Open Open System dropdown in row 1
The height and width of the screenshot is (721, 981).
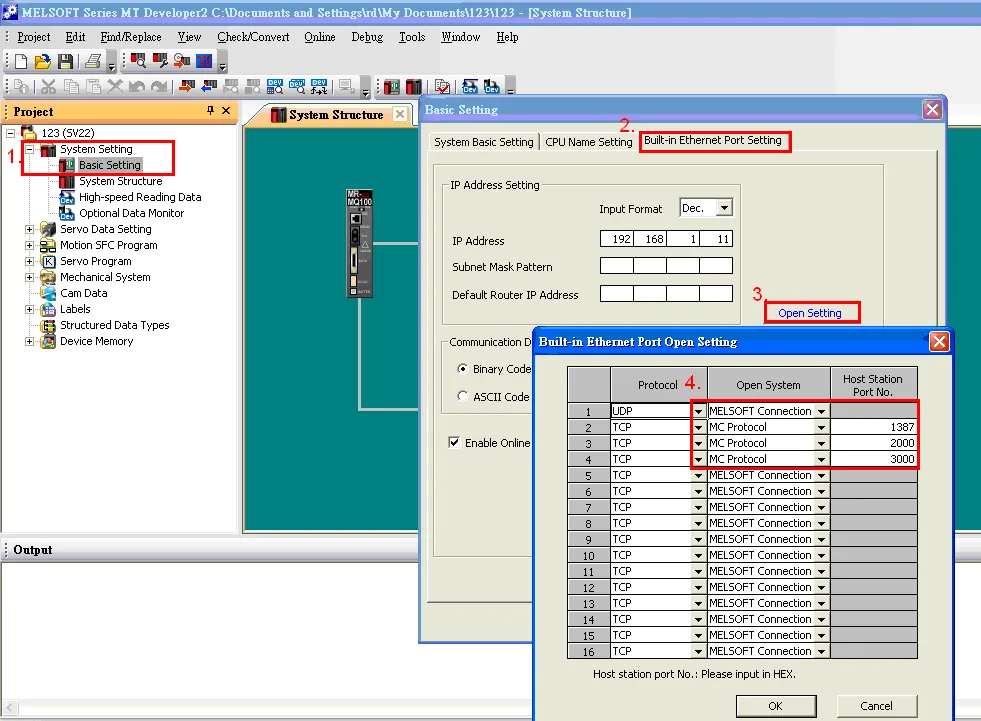(x=821, y=411)
